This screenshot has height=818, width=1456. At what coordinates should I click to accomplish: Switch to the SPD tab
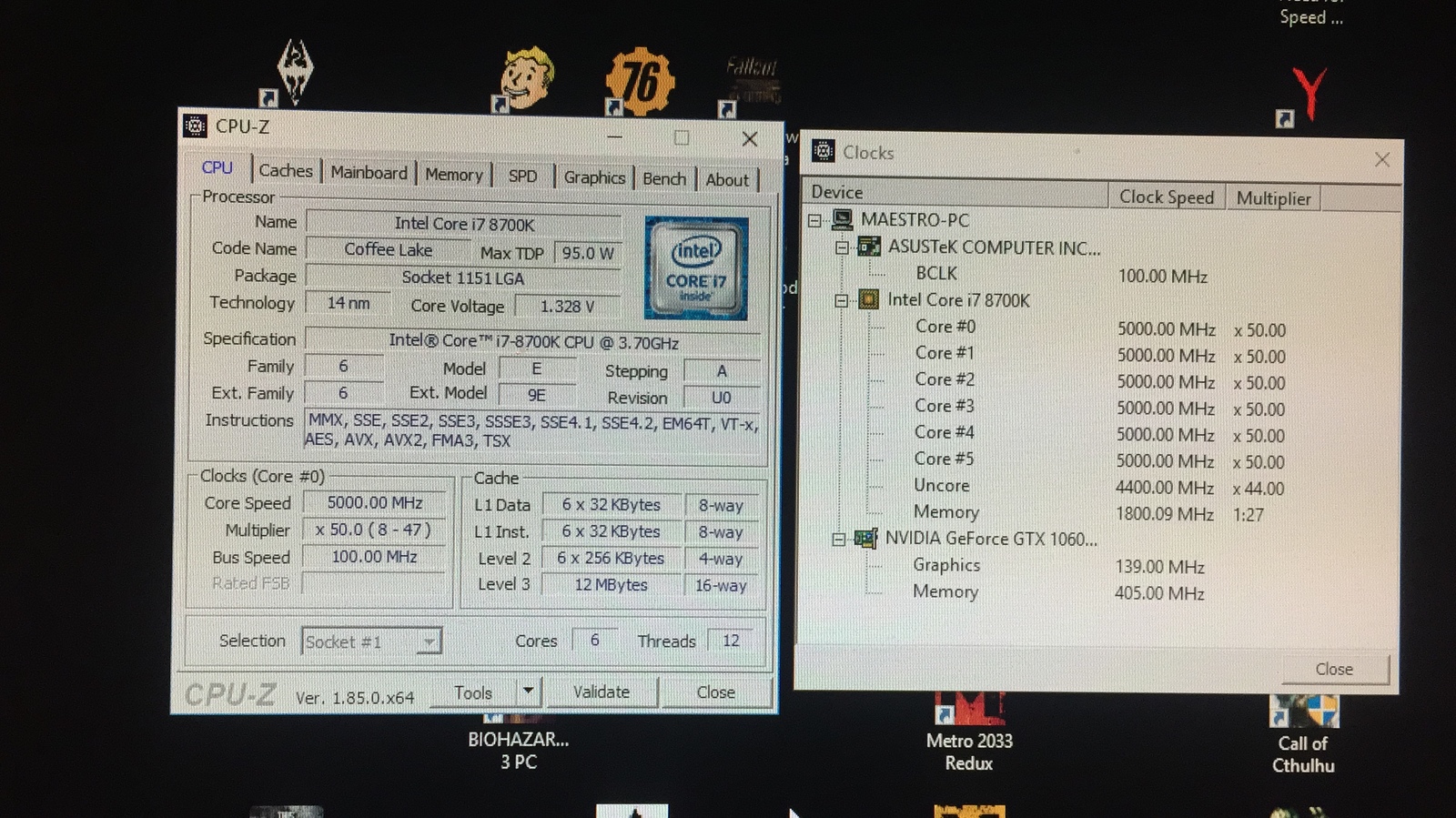[522, 177]
